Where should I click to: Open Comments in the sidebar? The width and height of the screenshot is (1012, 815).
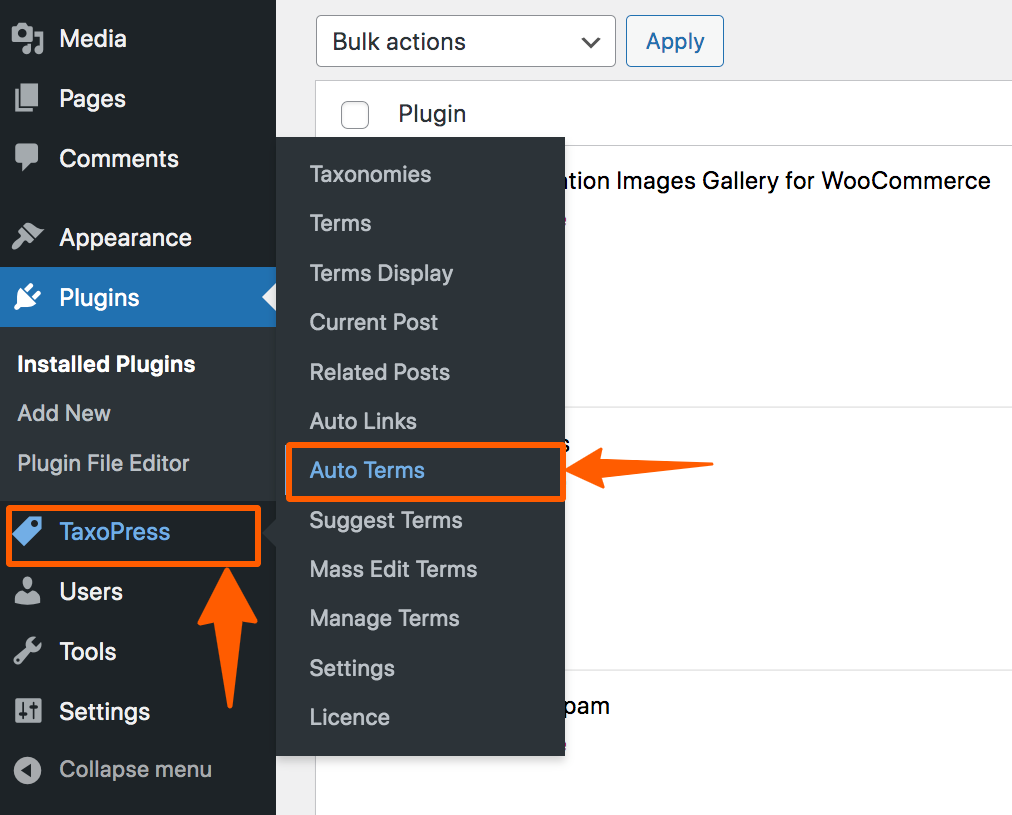coord(119,159)
